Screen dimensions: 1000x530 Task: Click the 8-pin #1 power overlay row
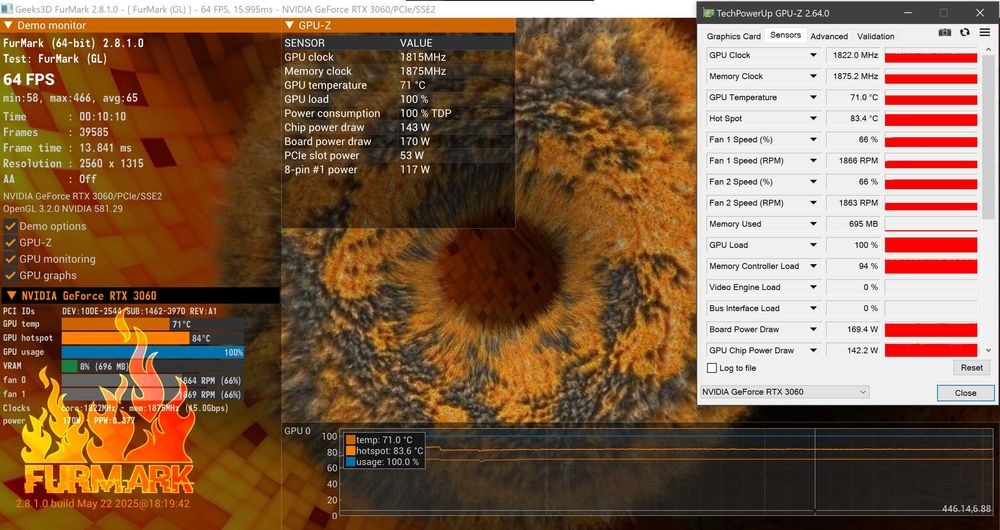[399, 170]
